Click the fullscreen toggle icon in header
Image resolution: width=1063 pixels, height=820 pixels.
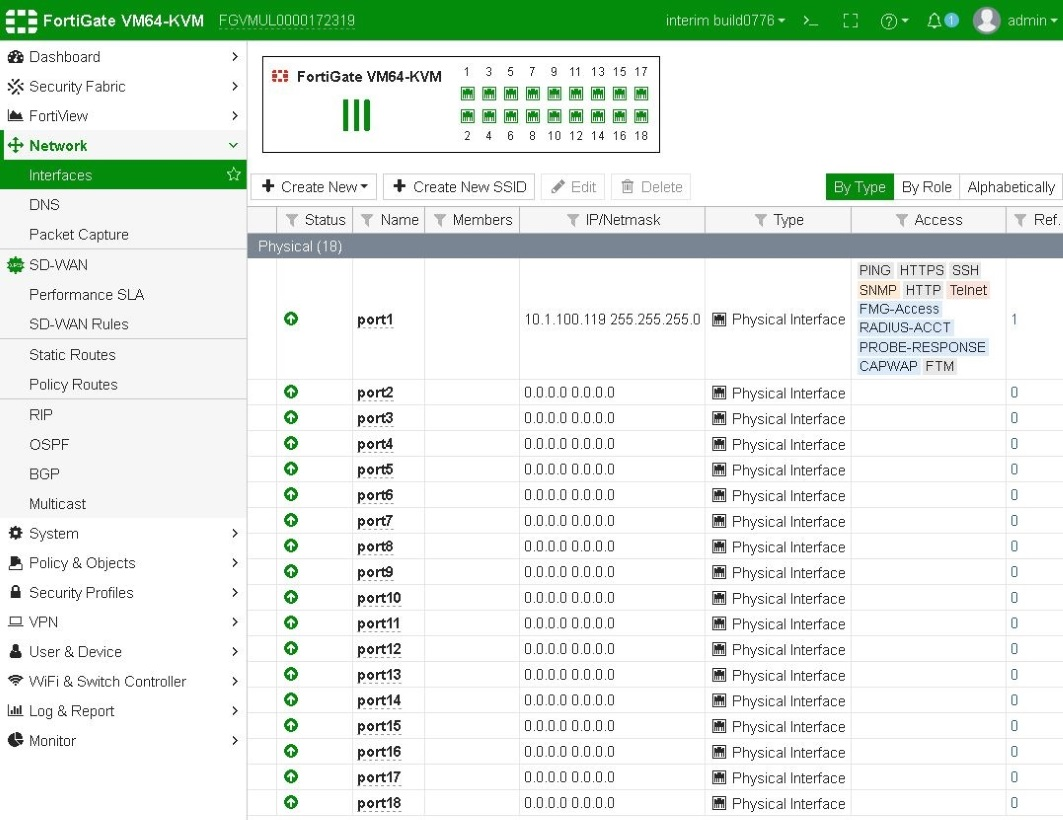851,21
